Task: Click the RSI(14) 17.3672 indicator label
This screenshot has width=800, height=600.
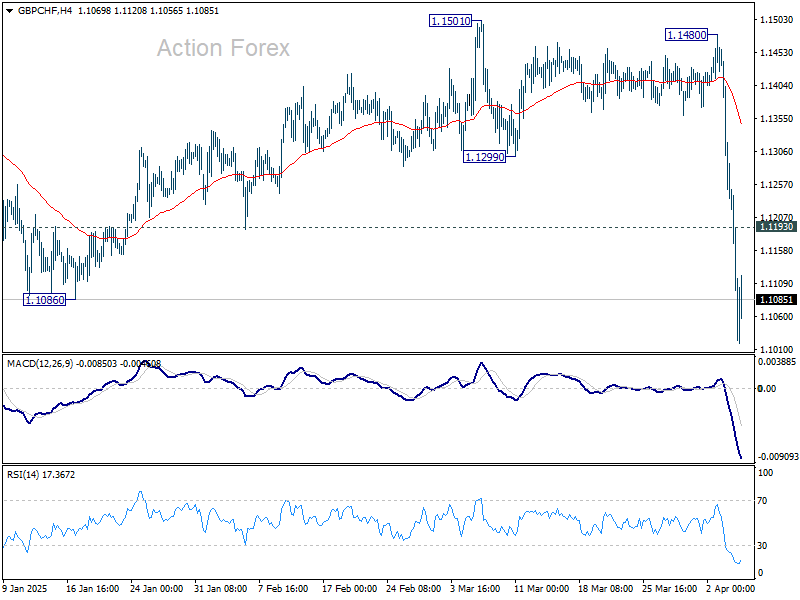Action: click(x=41, y=474)
